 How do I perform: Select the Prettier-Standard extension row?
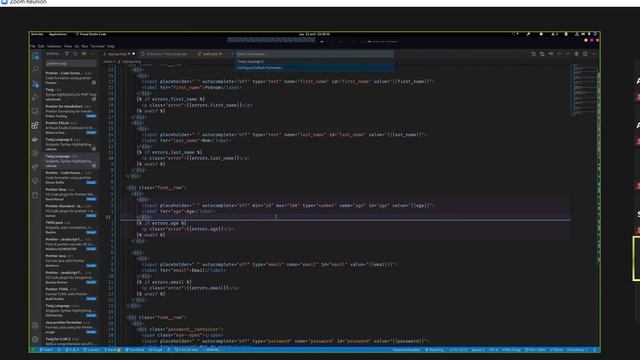pyautogui.click(x=71, y=211)
